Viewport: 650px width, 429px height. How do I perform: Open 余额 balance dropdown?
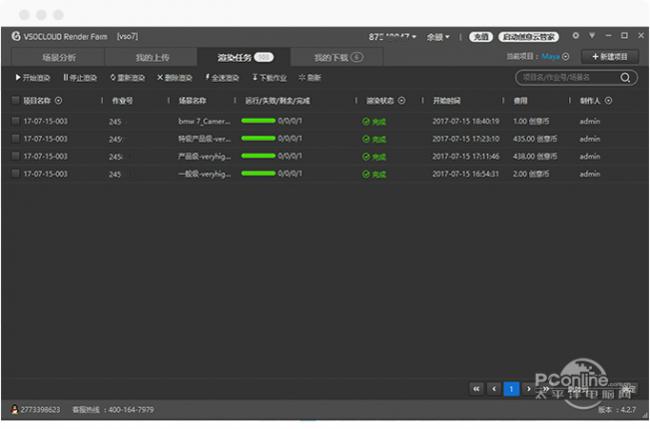point(438,36)
